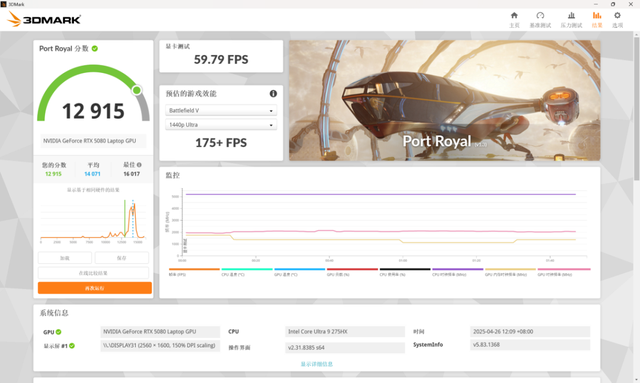Image resolution: width=640 pixels, height=383 pixels.
Task: Open the Home page icon
Action: (x=514, y=16)
